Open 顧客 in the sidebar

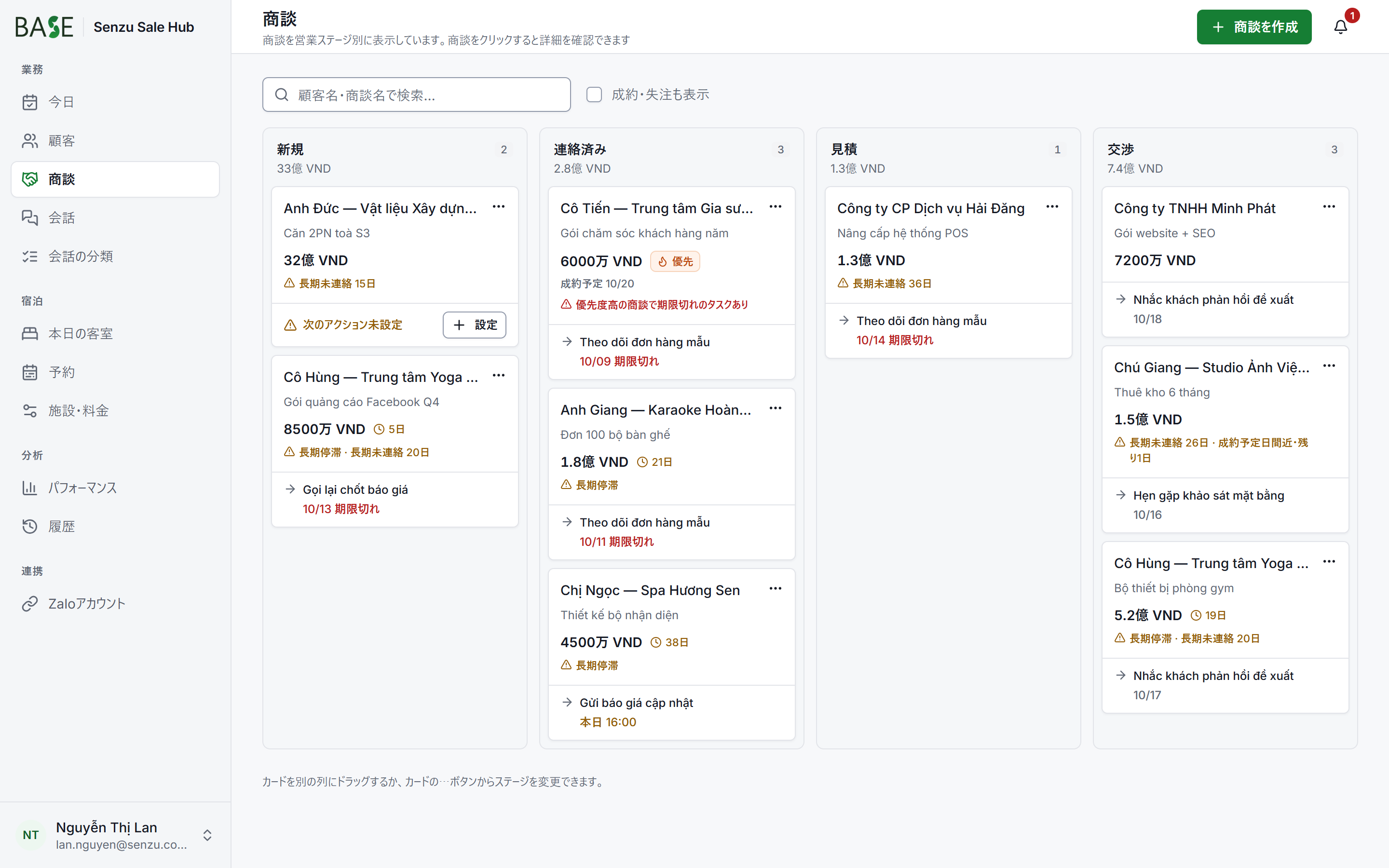[115, 141]
